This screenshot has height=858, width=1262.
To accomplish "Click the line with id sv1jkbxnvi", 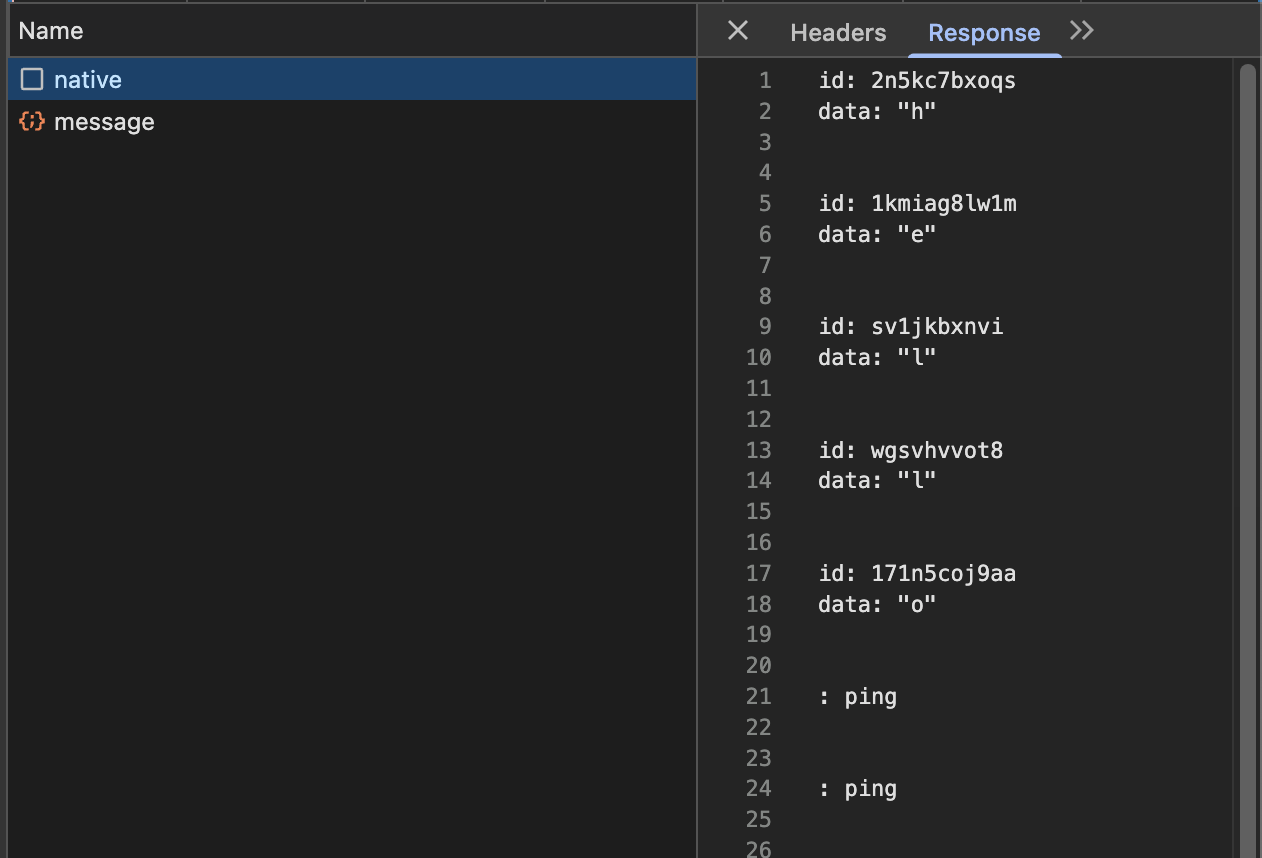I will click(910, 327).
